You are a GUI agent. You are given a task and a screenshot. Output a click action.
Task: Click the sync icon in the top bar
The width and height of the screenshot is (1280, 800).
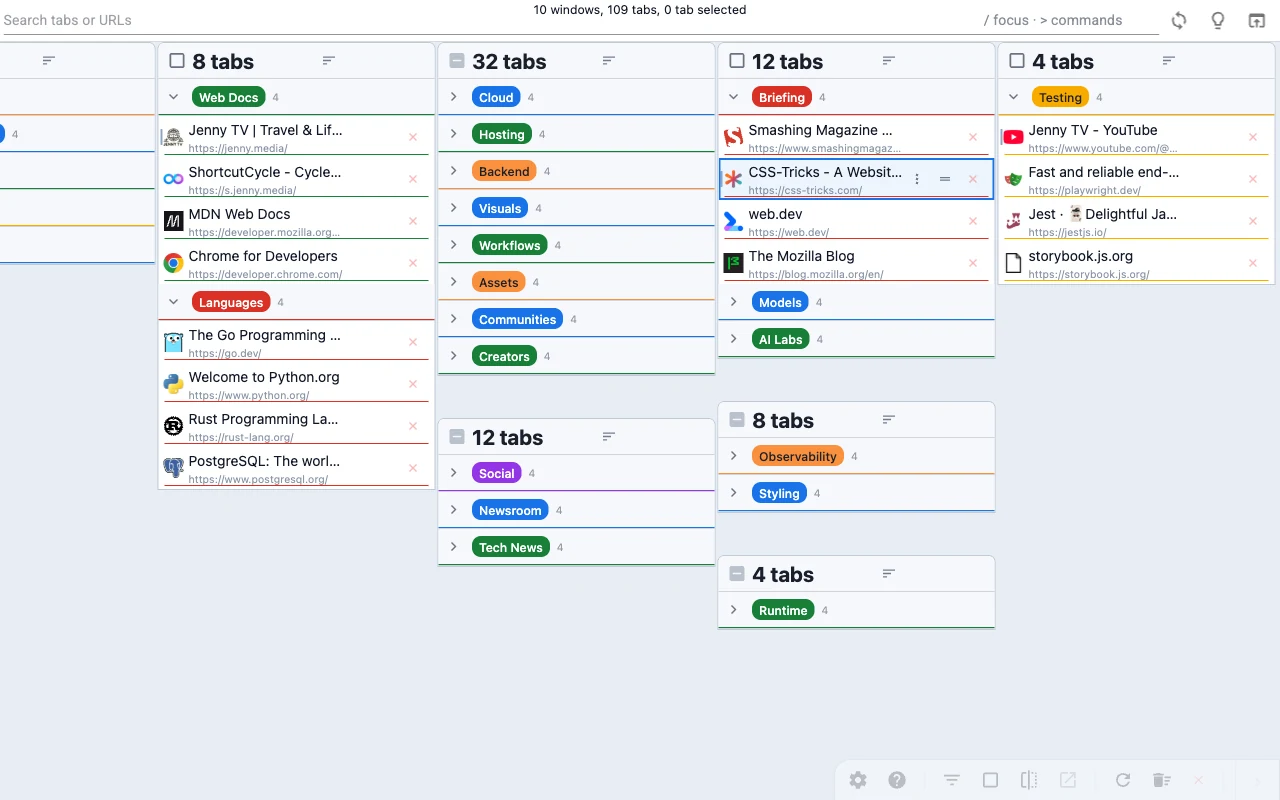1179,21
